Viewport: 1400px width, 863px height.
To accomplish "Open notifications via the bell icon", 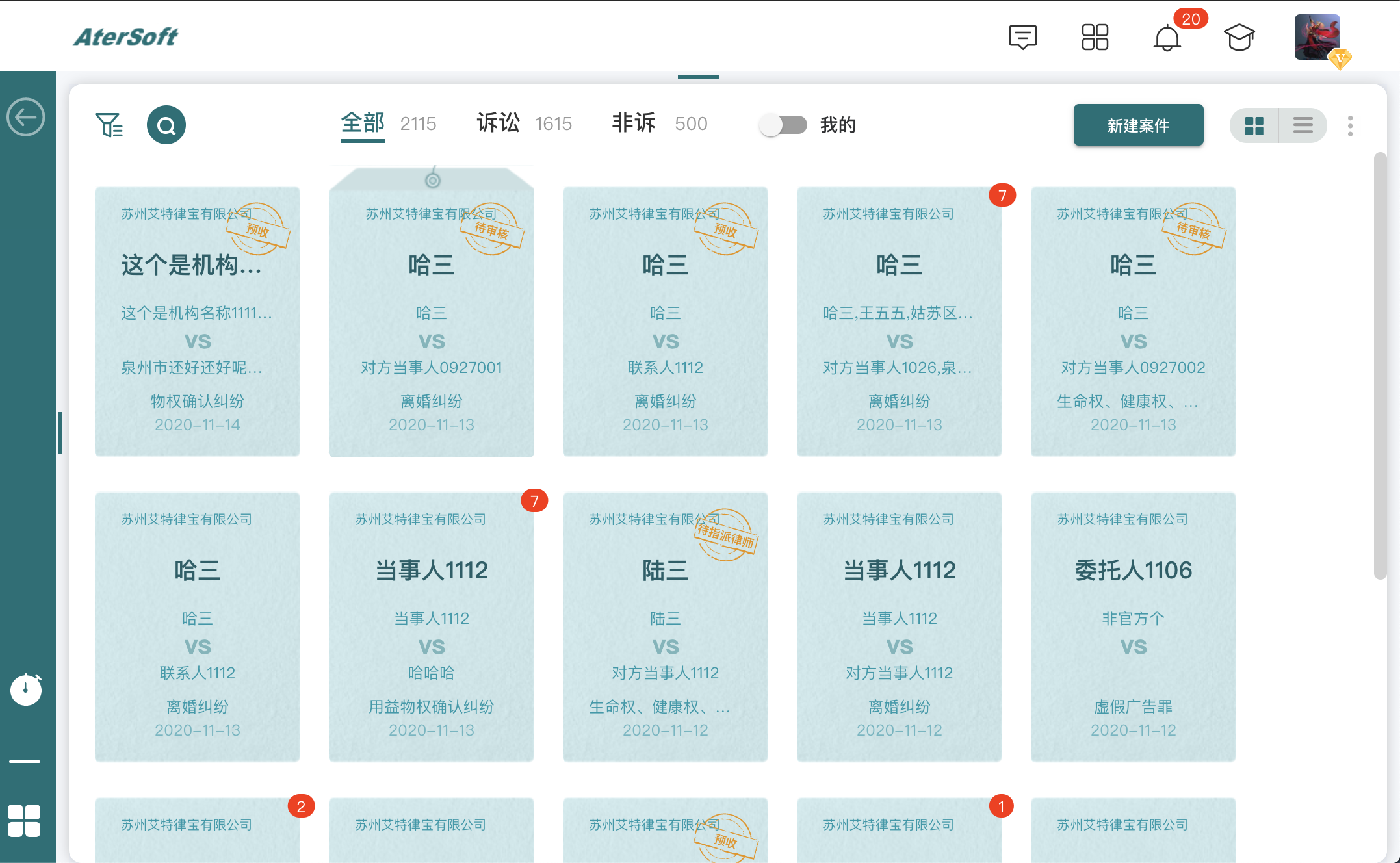I will (1167, 39).
